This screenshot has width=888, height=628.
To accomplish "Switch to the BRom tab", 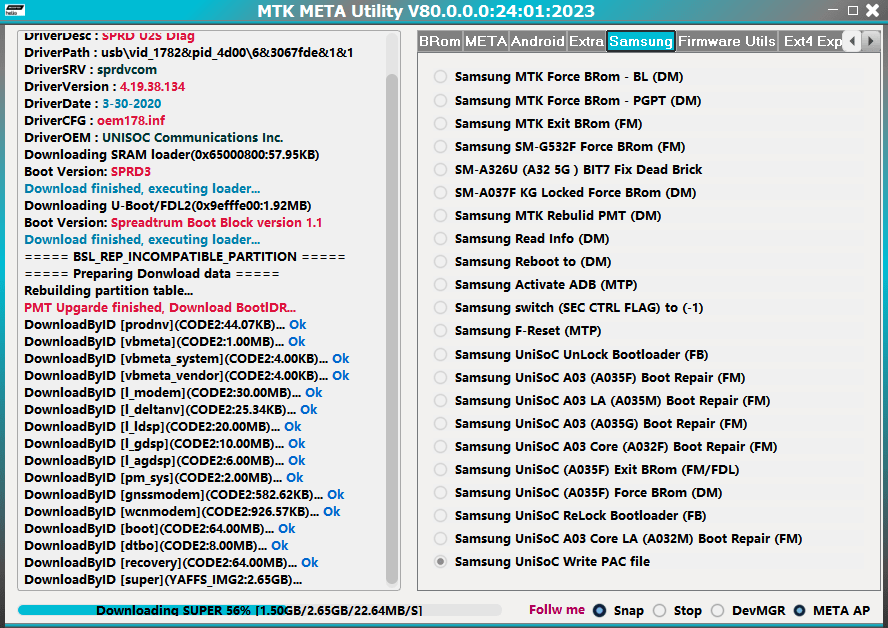I will pos(438,41).
